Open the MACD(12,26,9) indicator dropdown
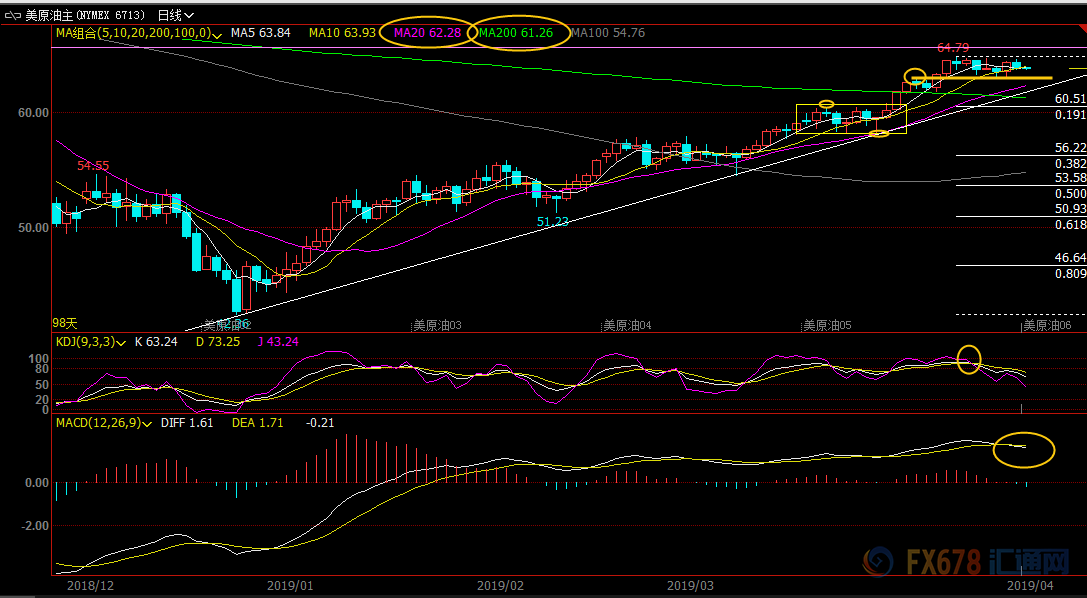The height and width of the screenshot is (598, 1087). (x=147, y=423)
